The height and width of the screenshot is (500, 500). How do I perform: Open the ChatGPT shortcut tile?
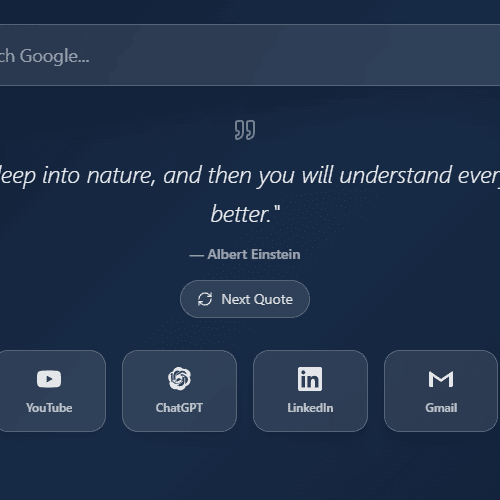[x=179, y=391]
